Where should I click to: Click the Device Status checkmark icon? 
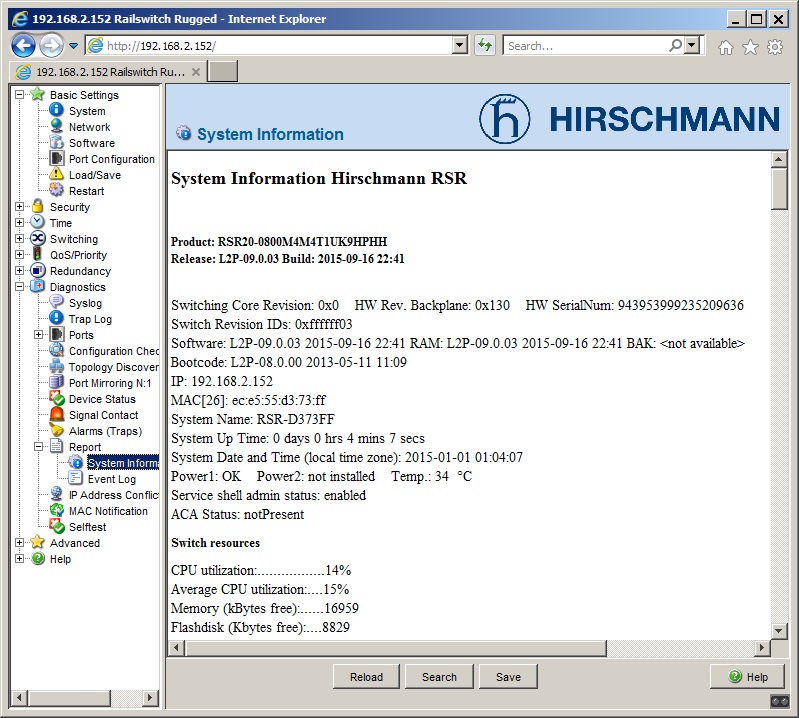coord(56,398)
